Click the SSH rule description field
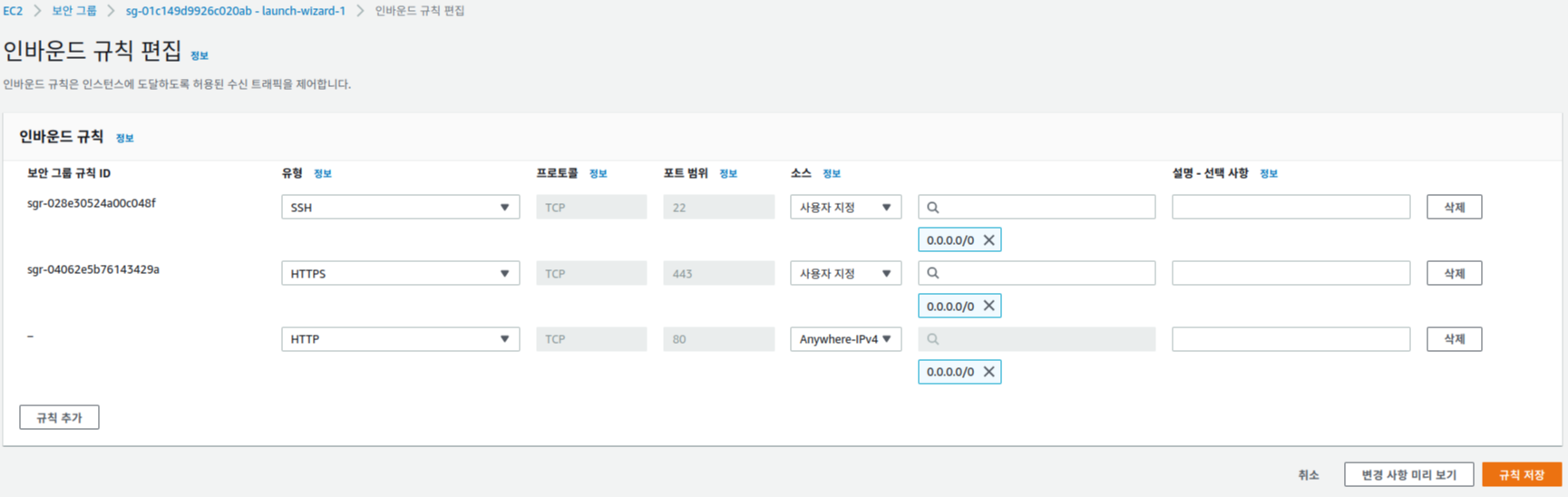 click(1290, 208)
